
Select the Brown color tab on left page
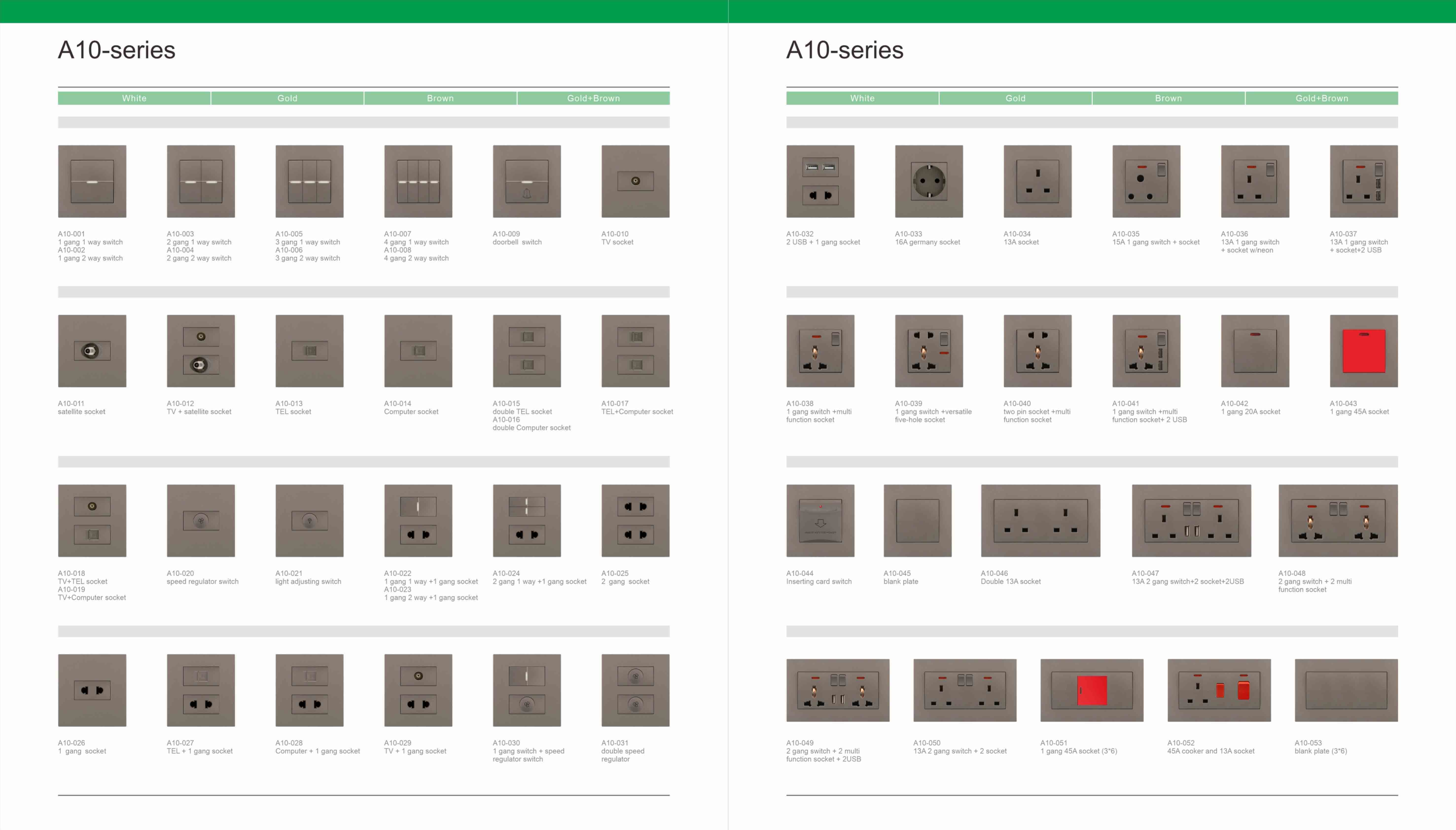(x=441, y=98)
